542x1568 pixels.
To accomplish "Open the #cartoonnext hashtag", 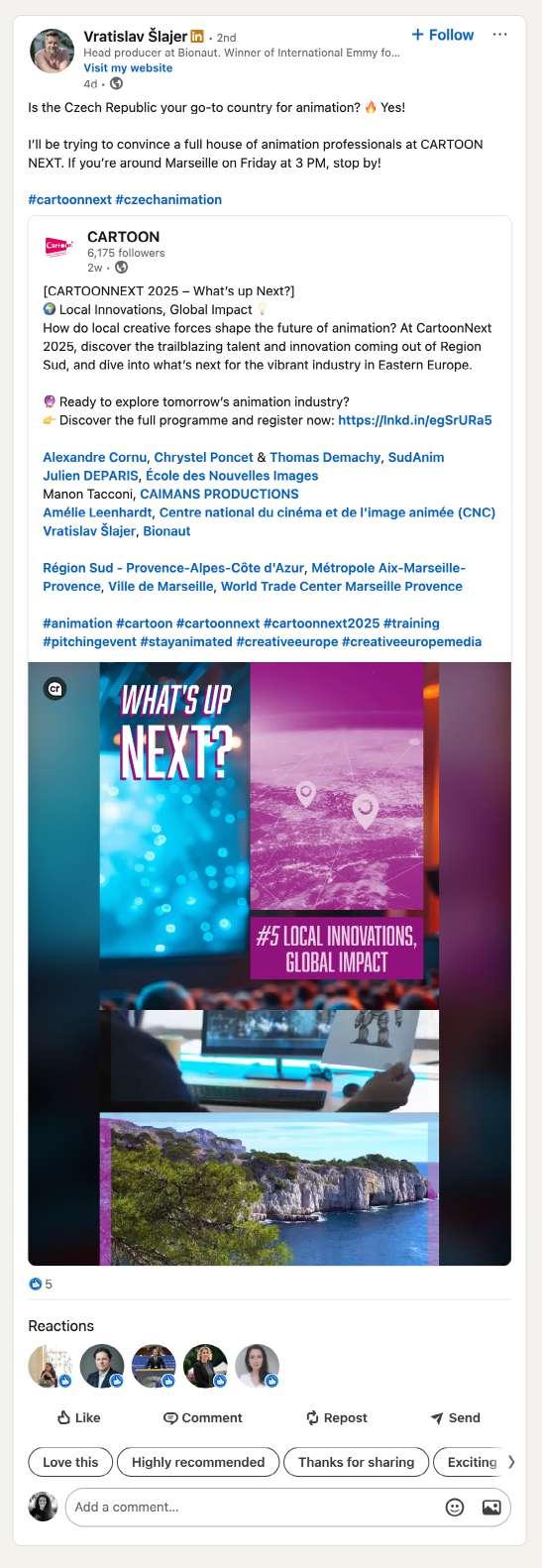I will (x=69, y=199).
